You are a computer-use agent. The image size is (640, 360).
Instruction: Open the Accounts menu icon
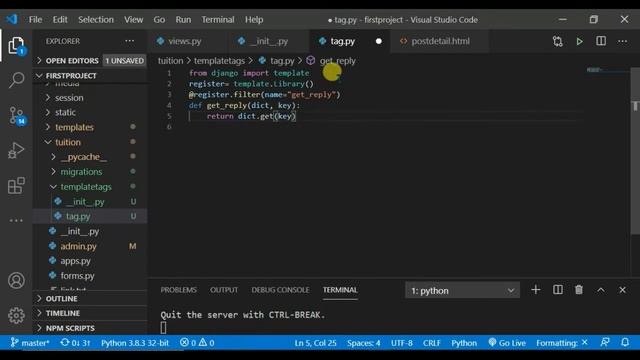(x=16, y=280)
